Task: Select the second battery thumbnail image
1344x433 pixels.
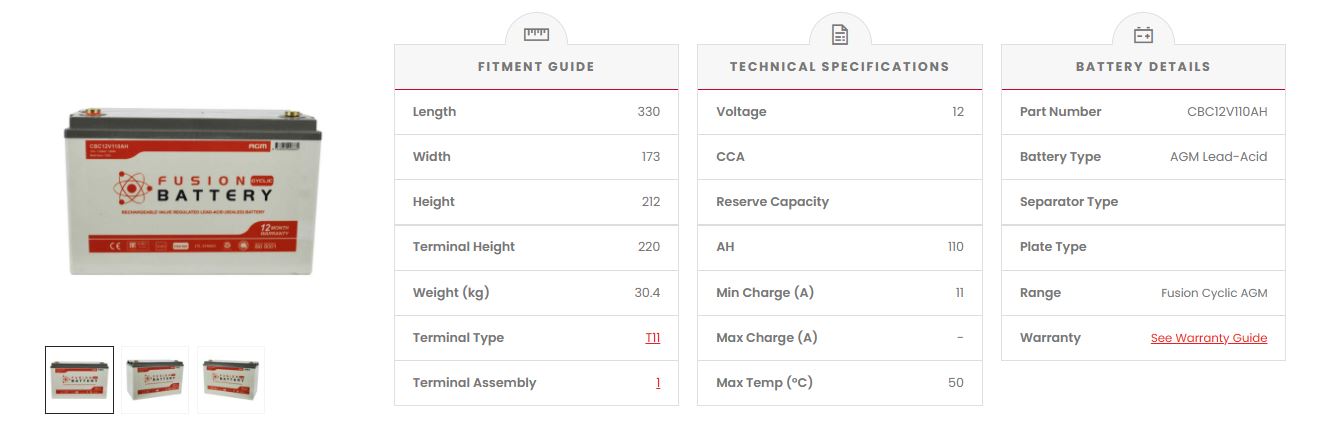Action: (x=155, y=380)
